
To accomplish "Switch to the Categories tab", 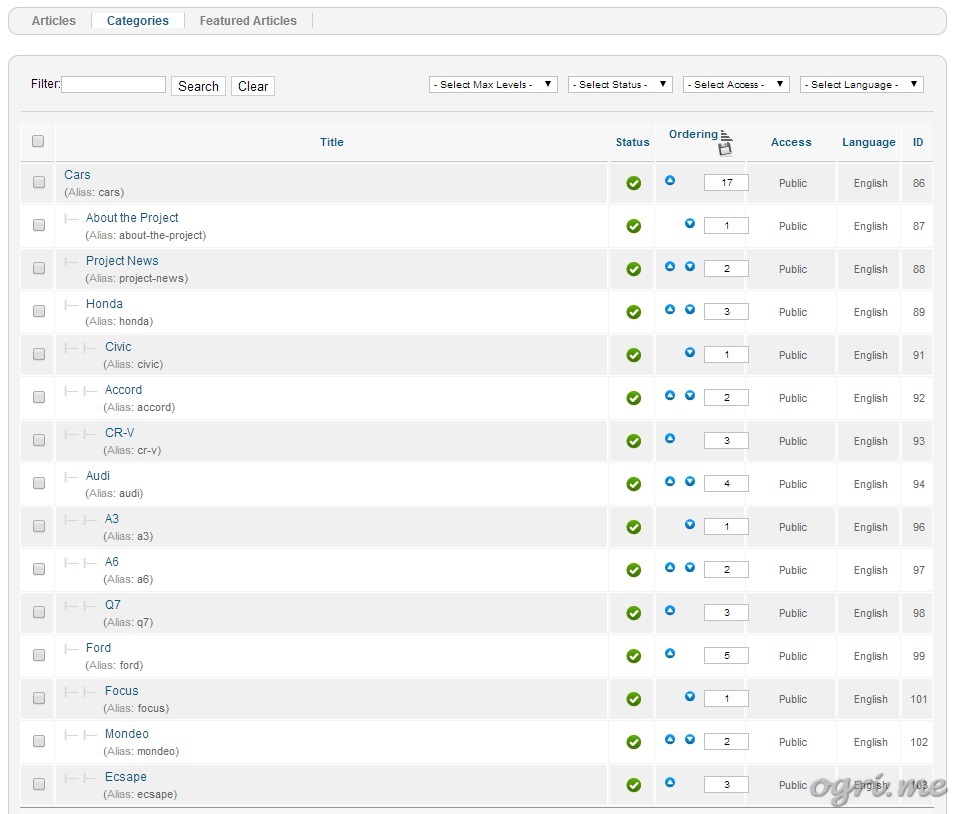I will pos(138,21).
